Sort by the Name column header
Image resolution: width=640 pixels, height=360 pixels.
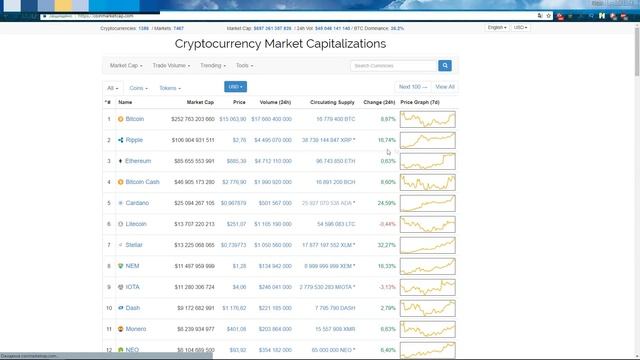click(x=125, y=102)
